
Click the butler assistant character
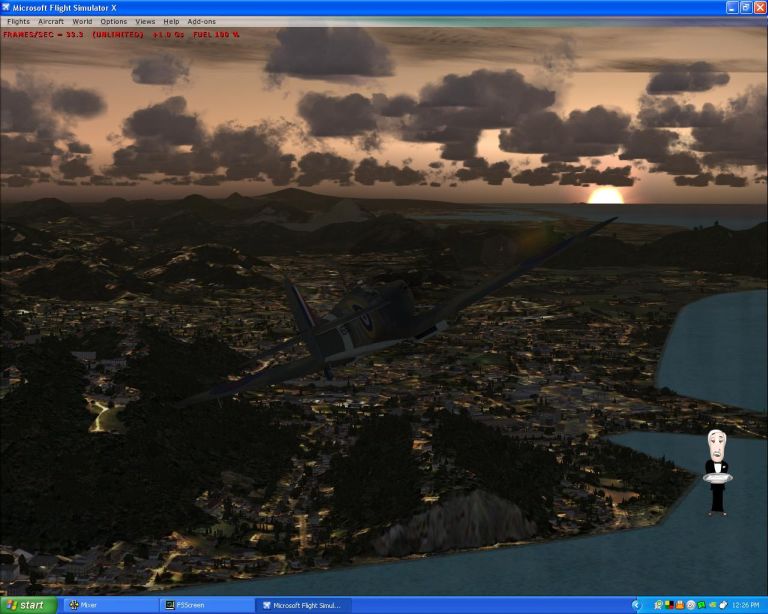[718, 472]
